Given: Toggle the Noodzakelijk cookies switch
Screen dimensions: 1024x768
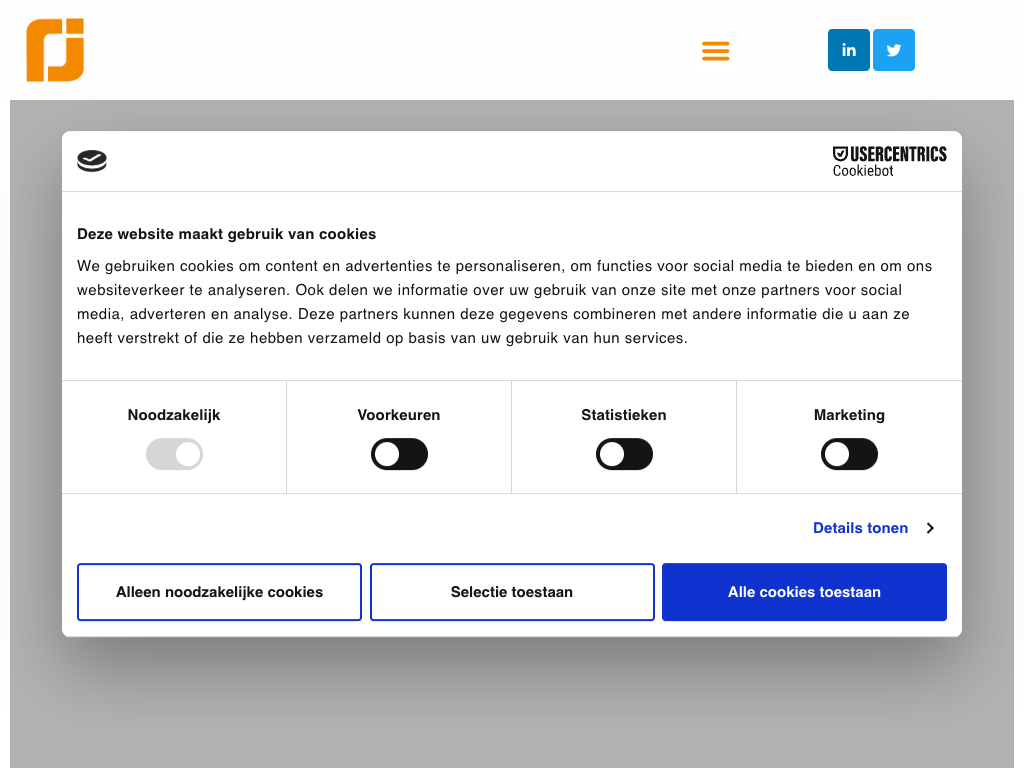Looking at the screenshot, I should pyautogui.click(x=174, y=455).
